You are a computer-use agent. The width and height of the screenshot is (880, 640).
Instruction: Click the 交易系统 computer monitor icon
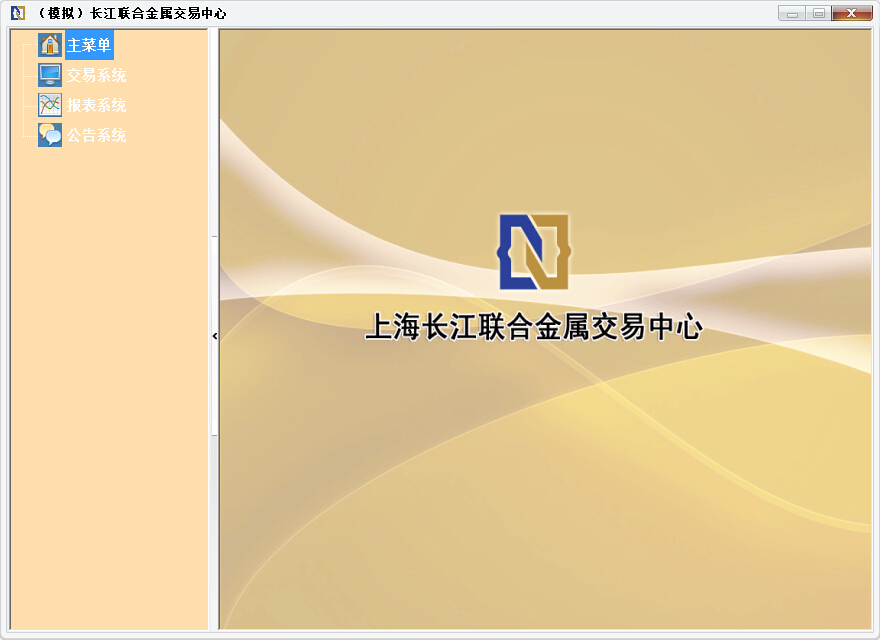click(49, 74)
